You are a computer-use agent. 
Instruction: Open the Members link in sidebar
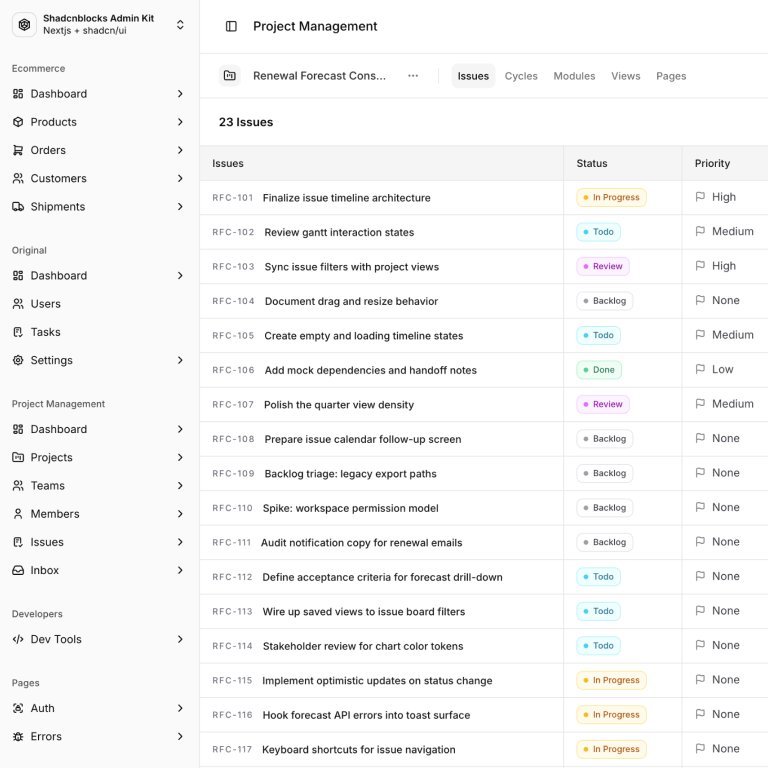click(55, 514)
